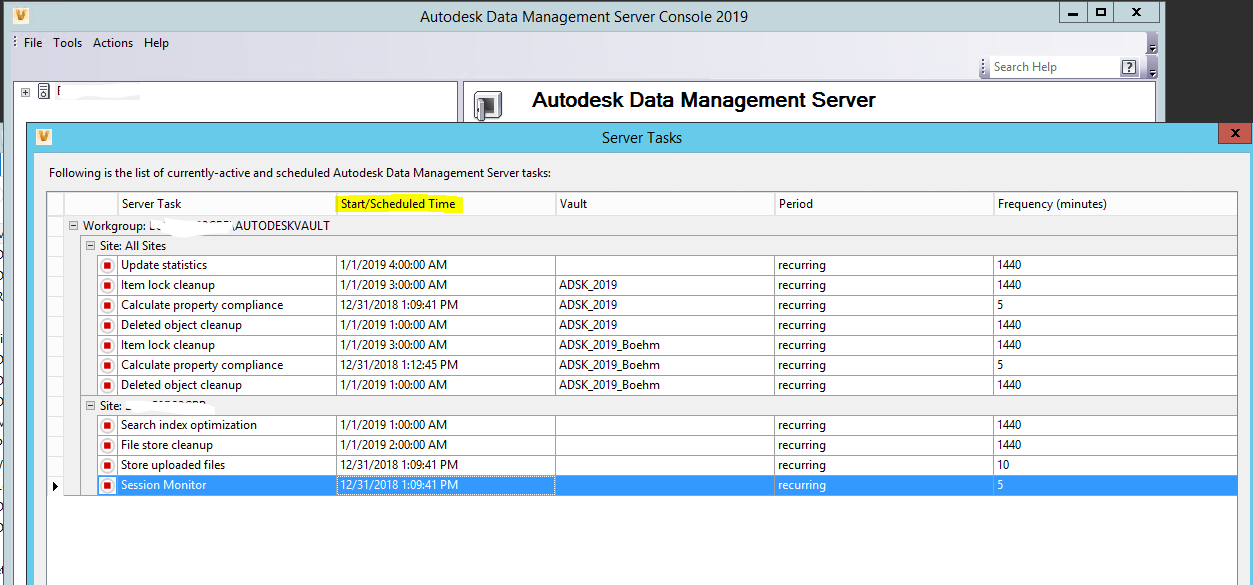Stop the File store cleanup task
This screenshot has width=1253, height=585.
107,444
